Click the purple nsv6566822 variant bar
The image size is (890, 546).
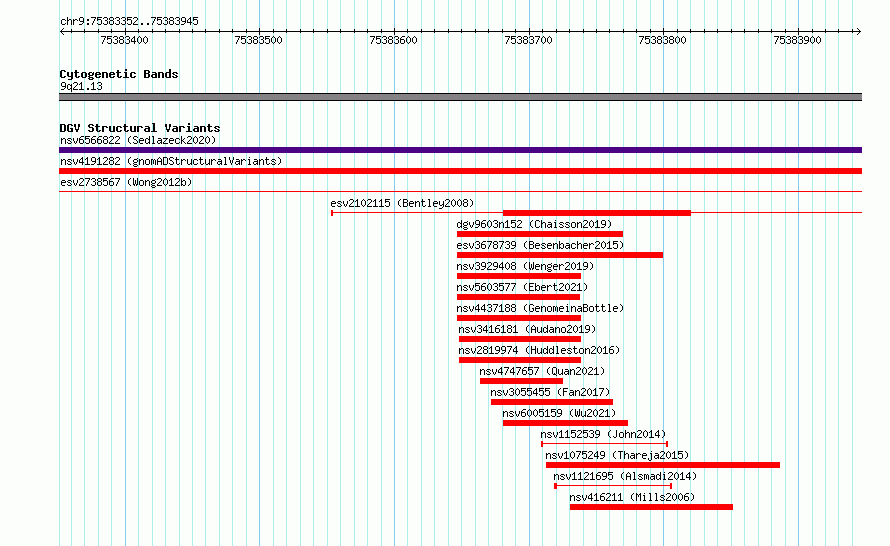[x=460, y=150]
